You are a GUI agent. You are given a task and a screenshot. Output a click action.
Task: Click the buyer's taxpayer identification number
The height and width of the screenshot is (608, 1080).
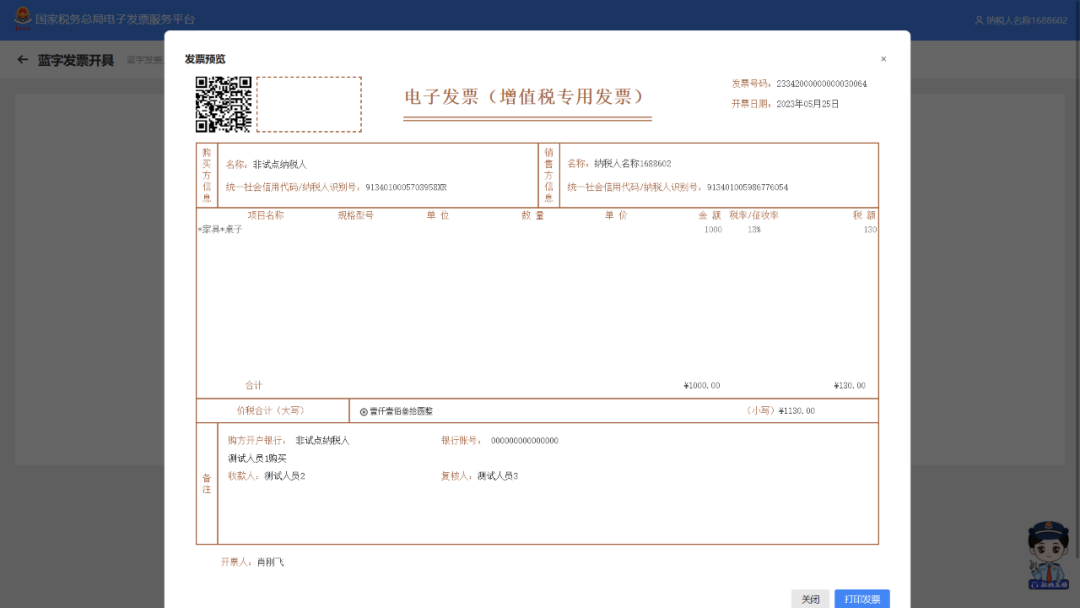tap(406, 187)
